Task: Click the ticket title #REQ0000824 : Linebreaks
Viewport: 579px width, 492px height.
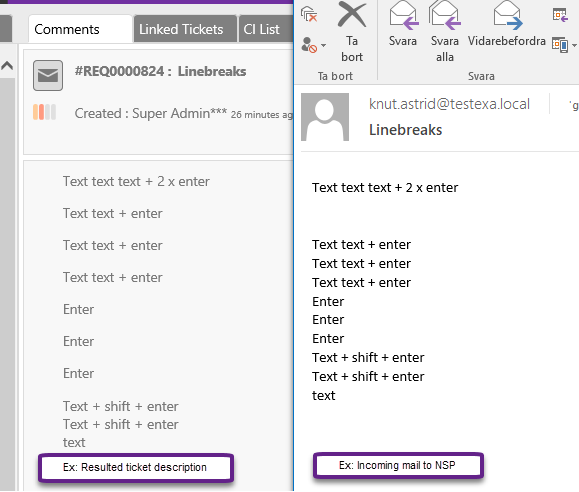Action: (160, 71)
